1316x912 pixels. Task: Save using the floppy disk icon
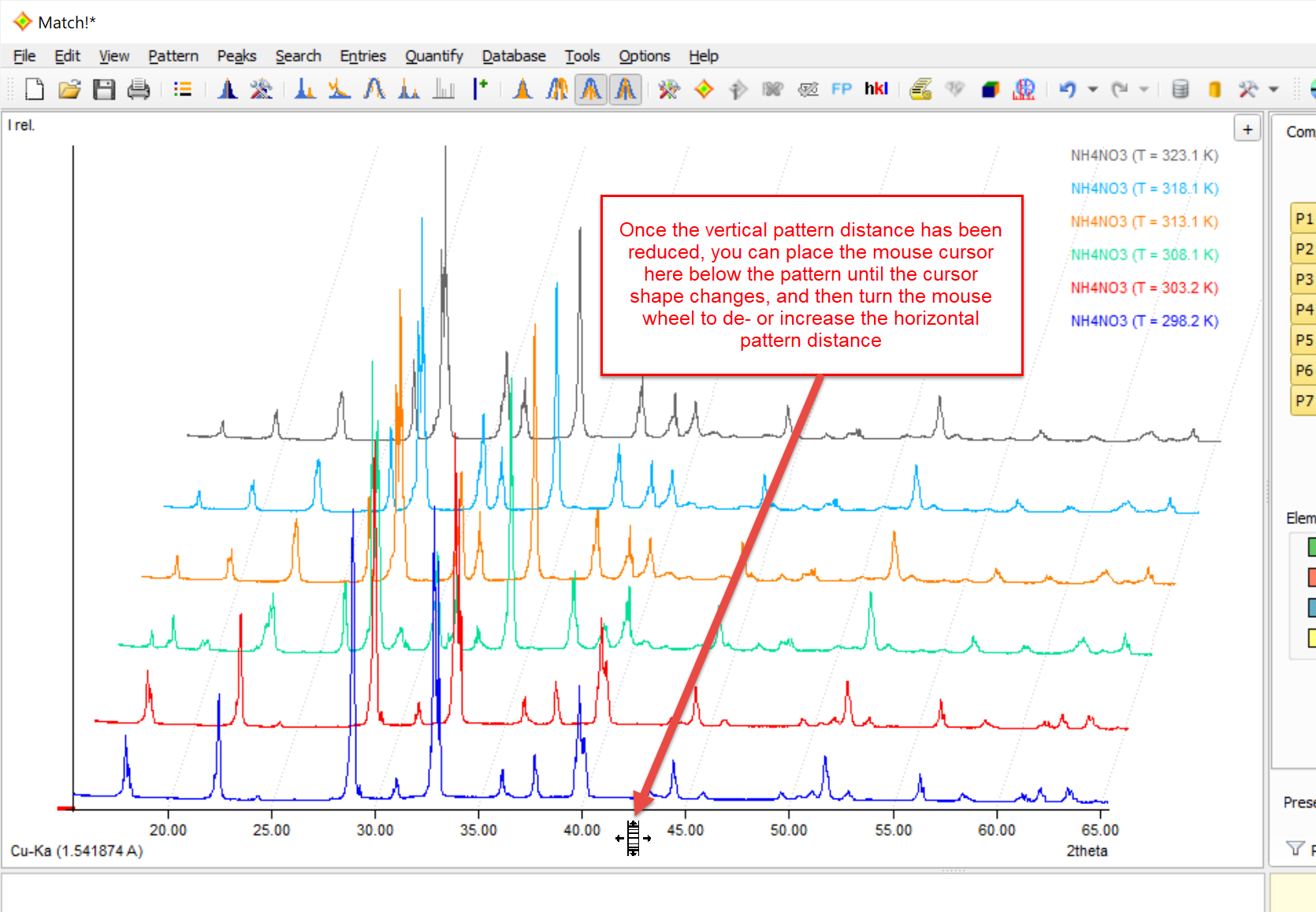(104, 89)
